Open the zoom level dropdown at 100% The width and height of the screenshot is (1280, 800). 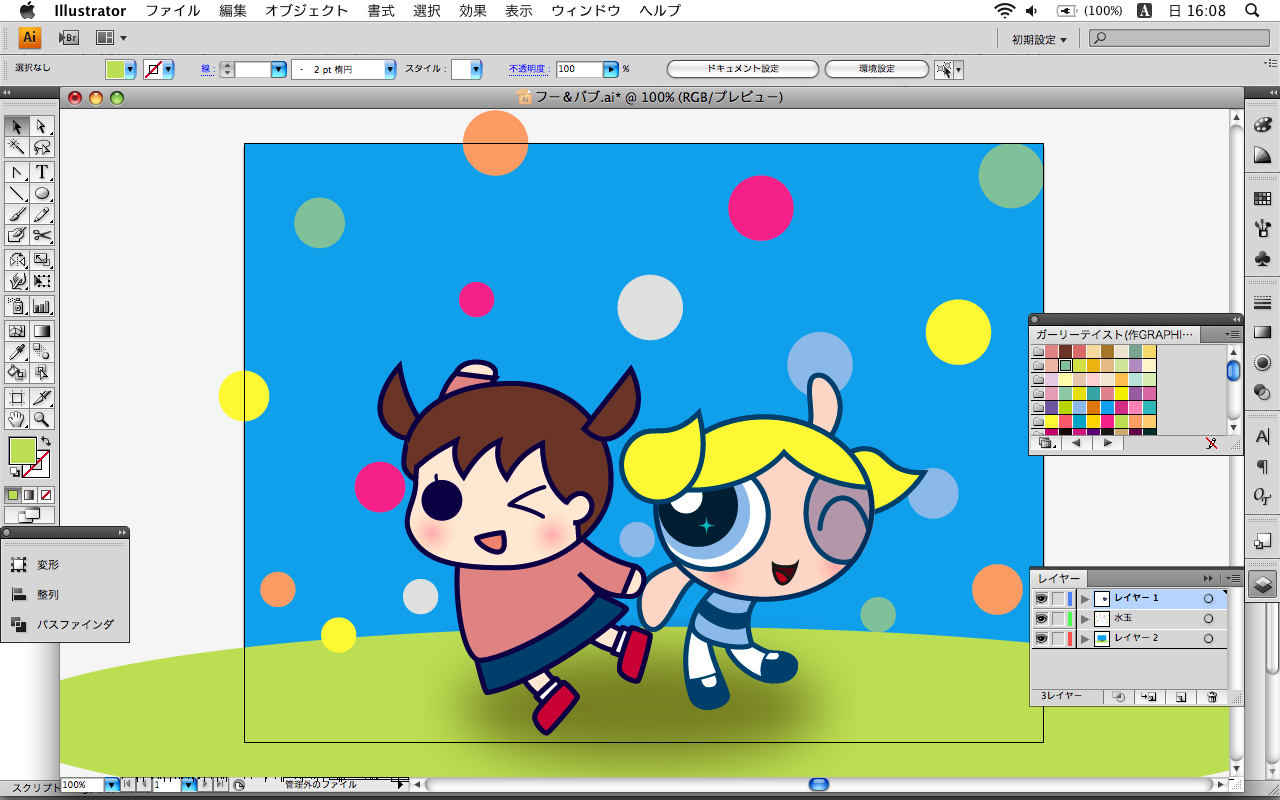click(112, 785)
